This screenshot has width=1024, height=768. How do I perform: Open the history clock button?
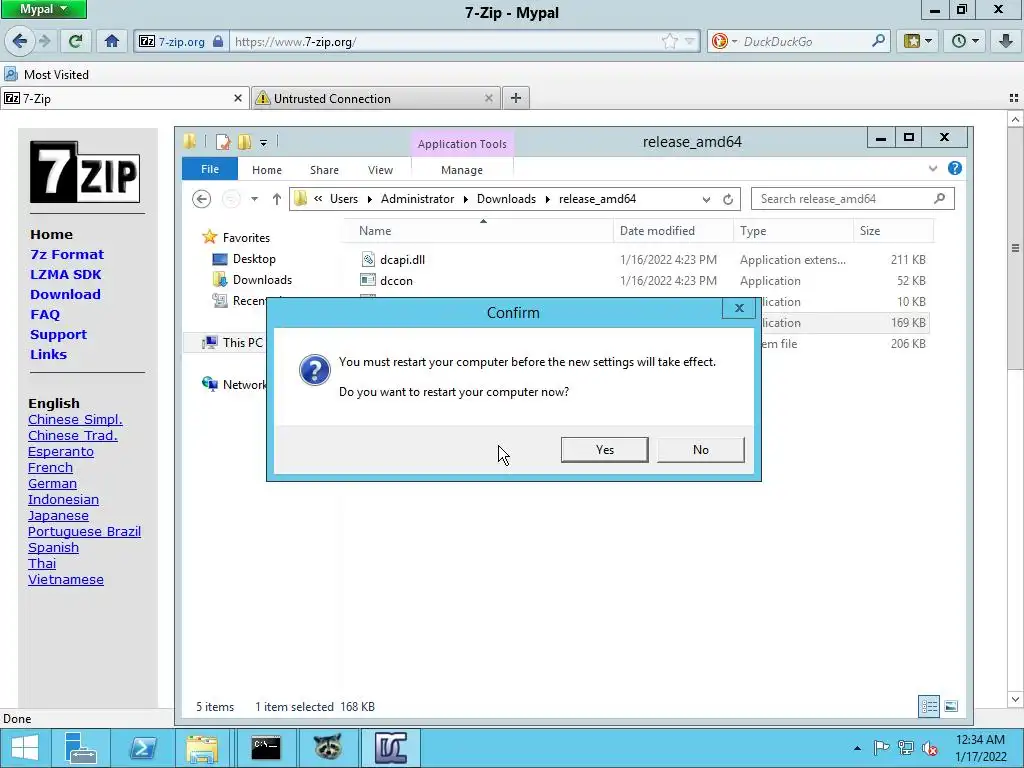965,41
